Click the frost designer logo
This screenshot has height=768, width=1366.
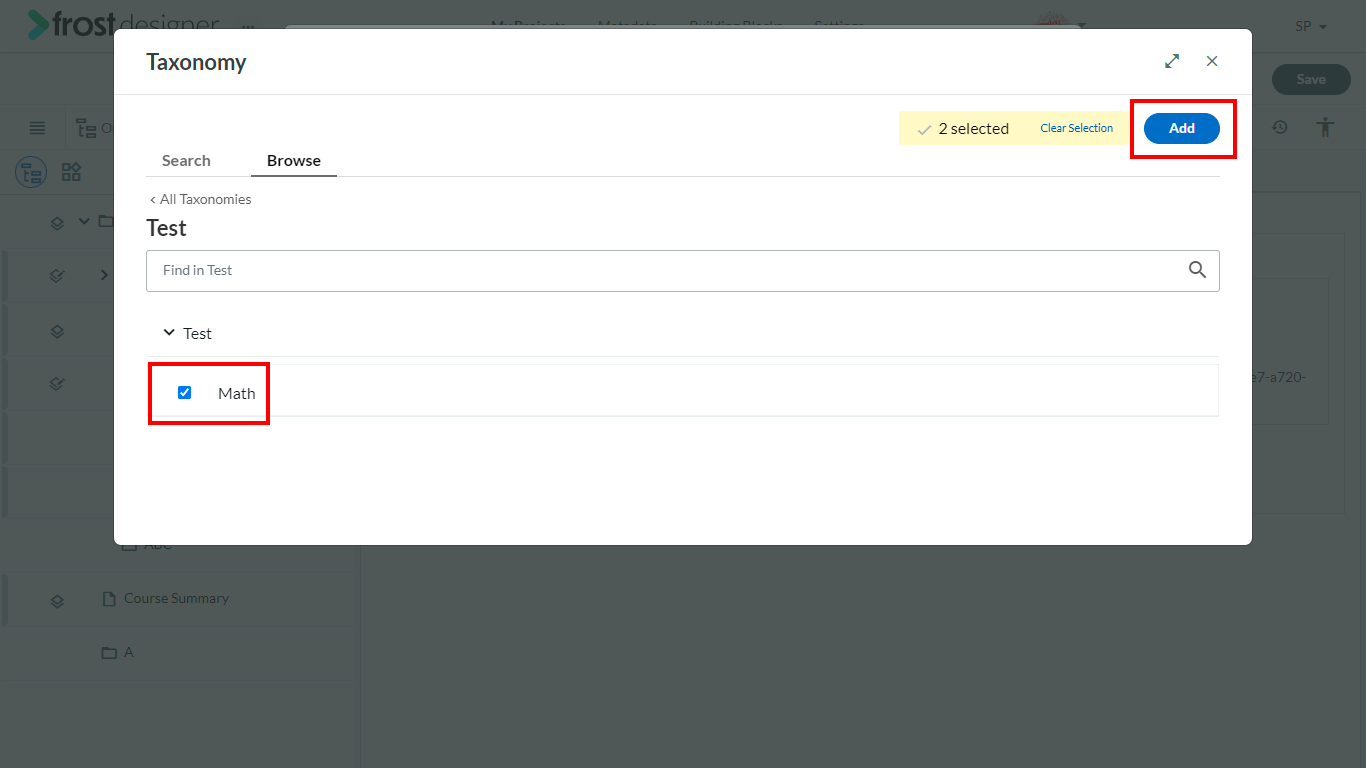(x=123, y=24)
